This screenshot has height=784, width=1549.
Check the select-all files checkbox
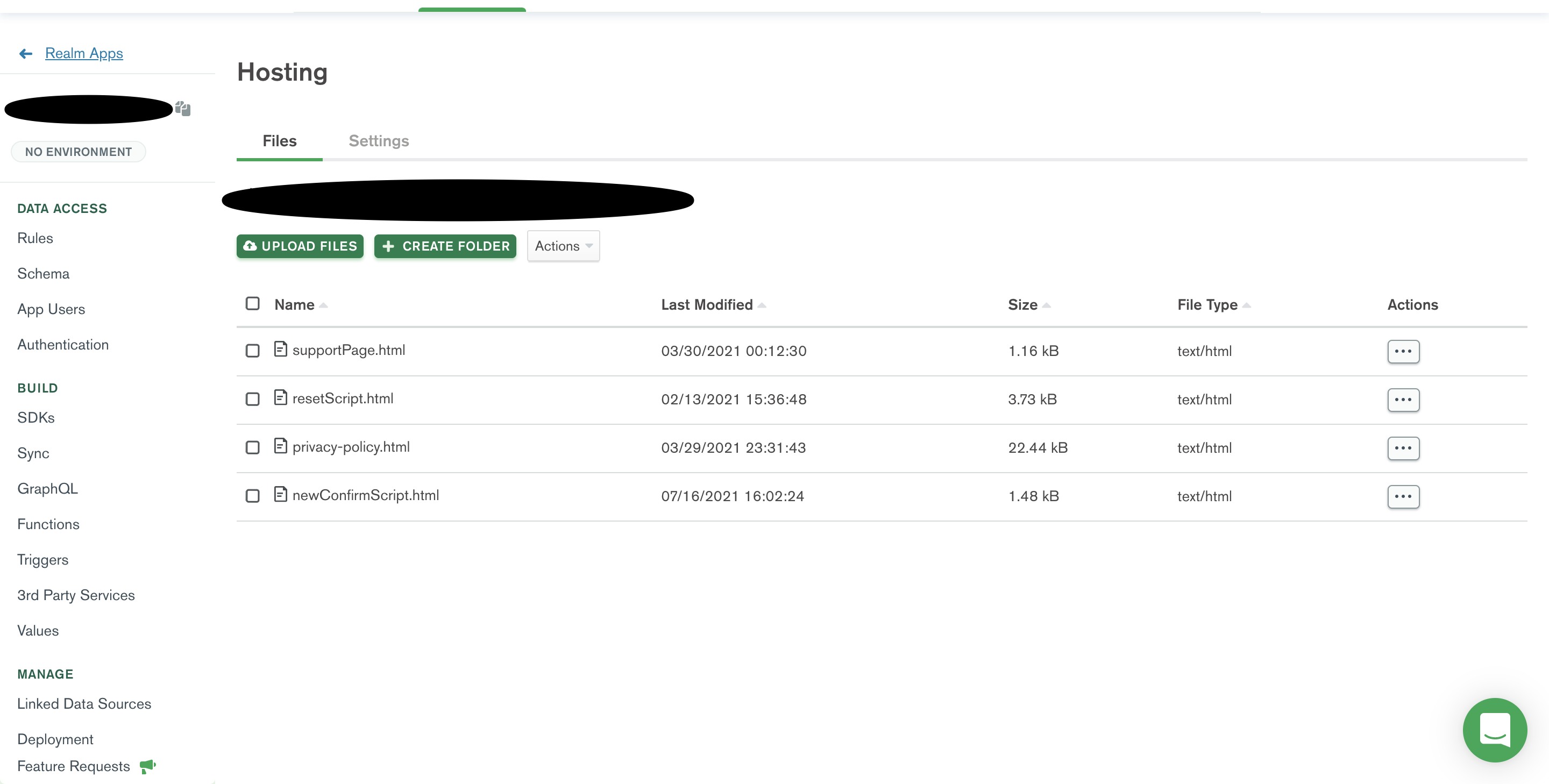click(x=253, y=304)
